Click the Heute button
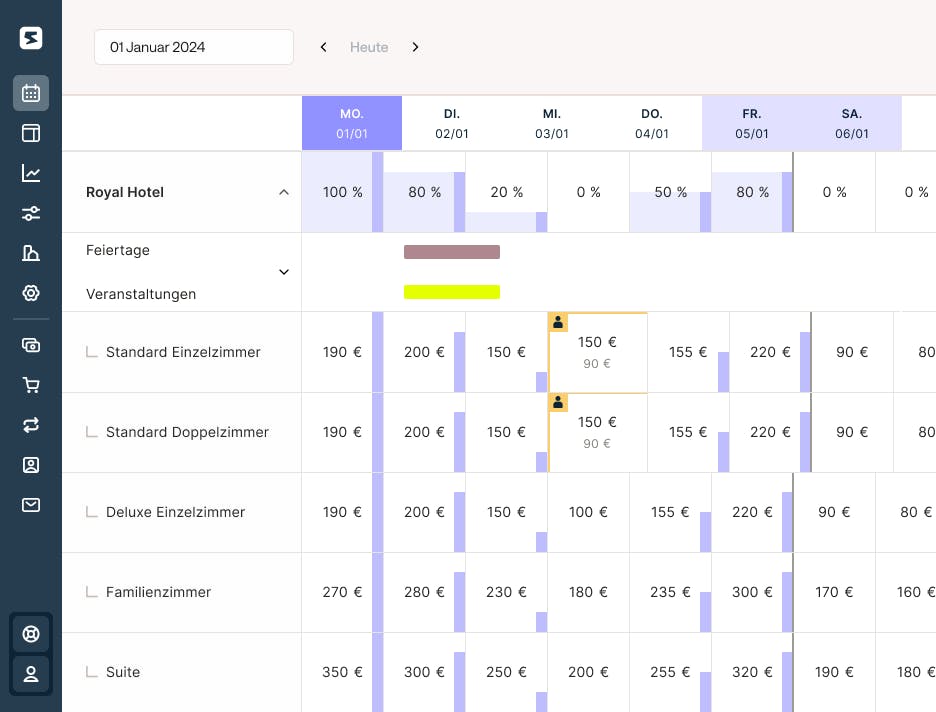The image size is (936, 712). point(369,47)
